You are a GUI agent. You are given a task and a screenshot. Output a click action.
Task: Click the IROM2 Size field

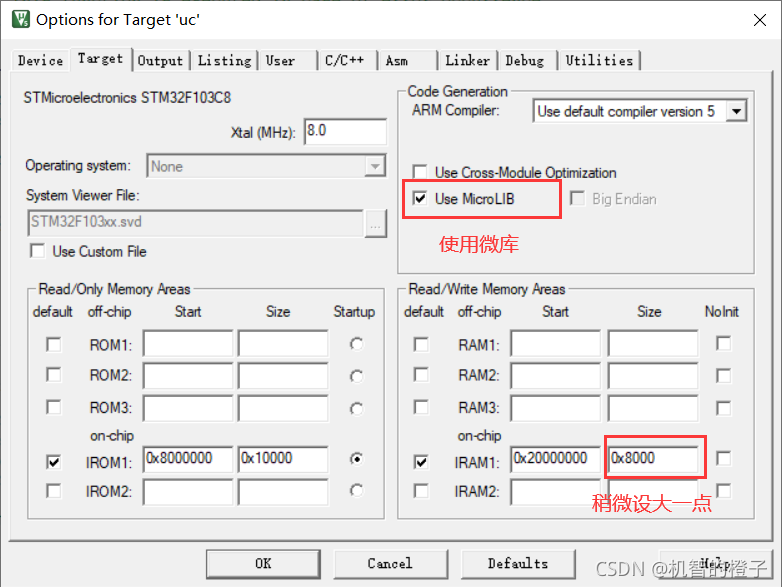click(283, 492)
